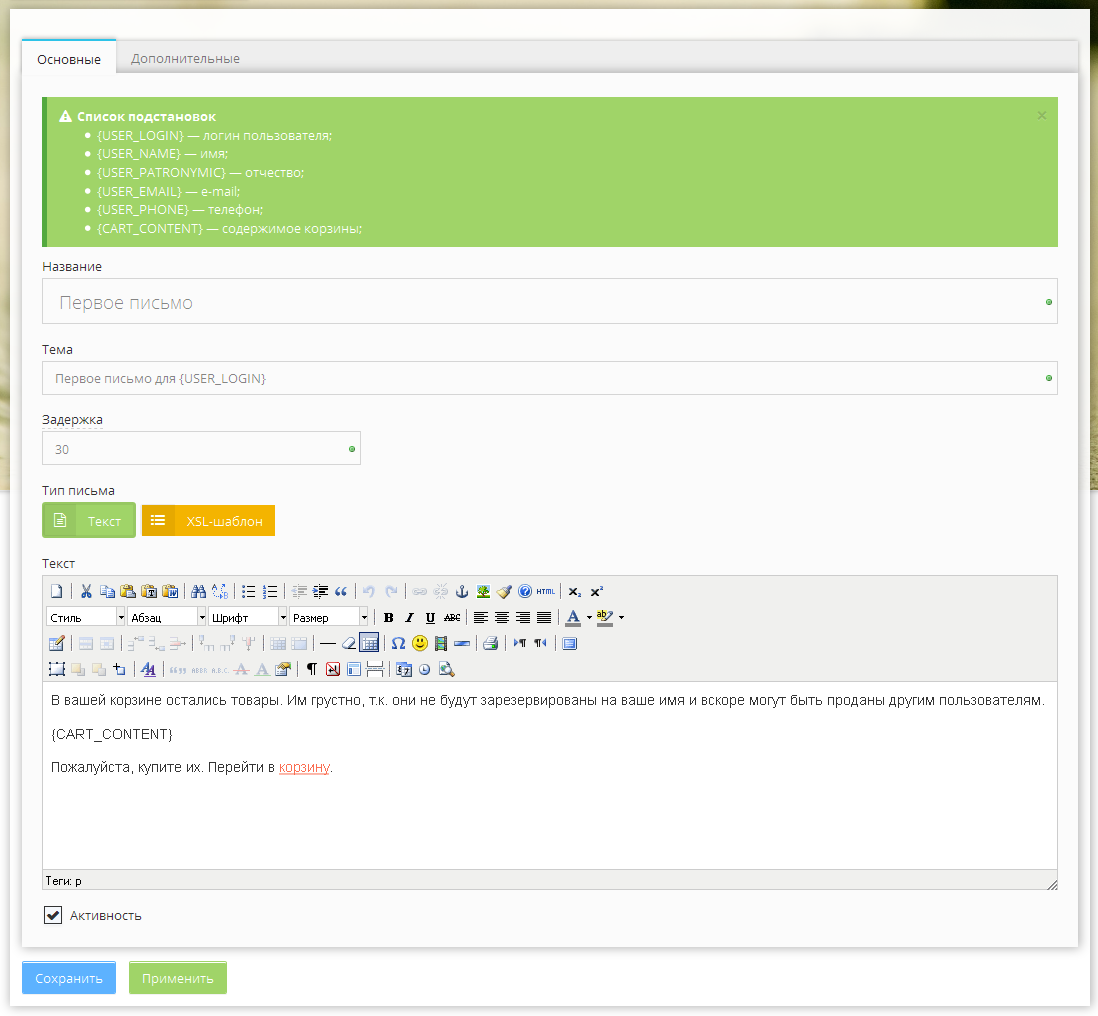The width and height of the screenshot is (1098, 1016).
Task: Open HTML source editor button
Action: point(545,591)
